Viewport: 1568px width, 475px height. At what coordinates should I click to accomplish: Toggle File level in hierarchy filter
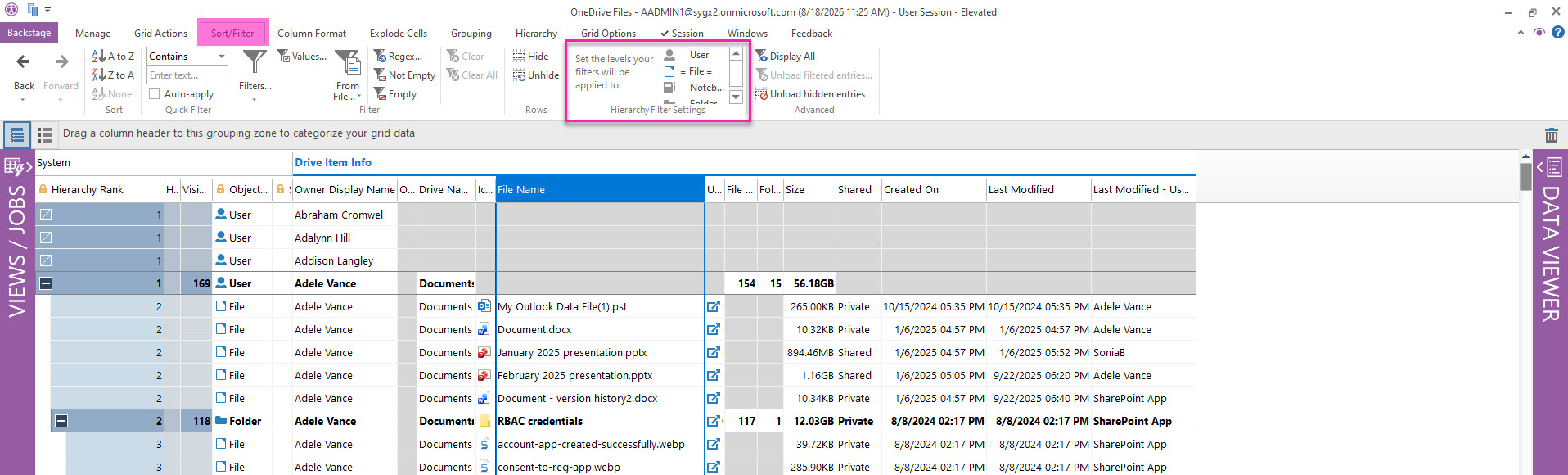[693, 71]
